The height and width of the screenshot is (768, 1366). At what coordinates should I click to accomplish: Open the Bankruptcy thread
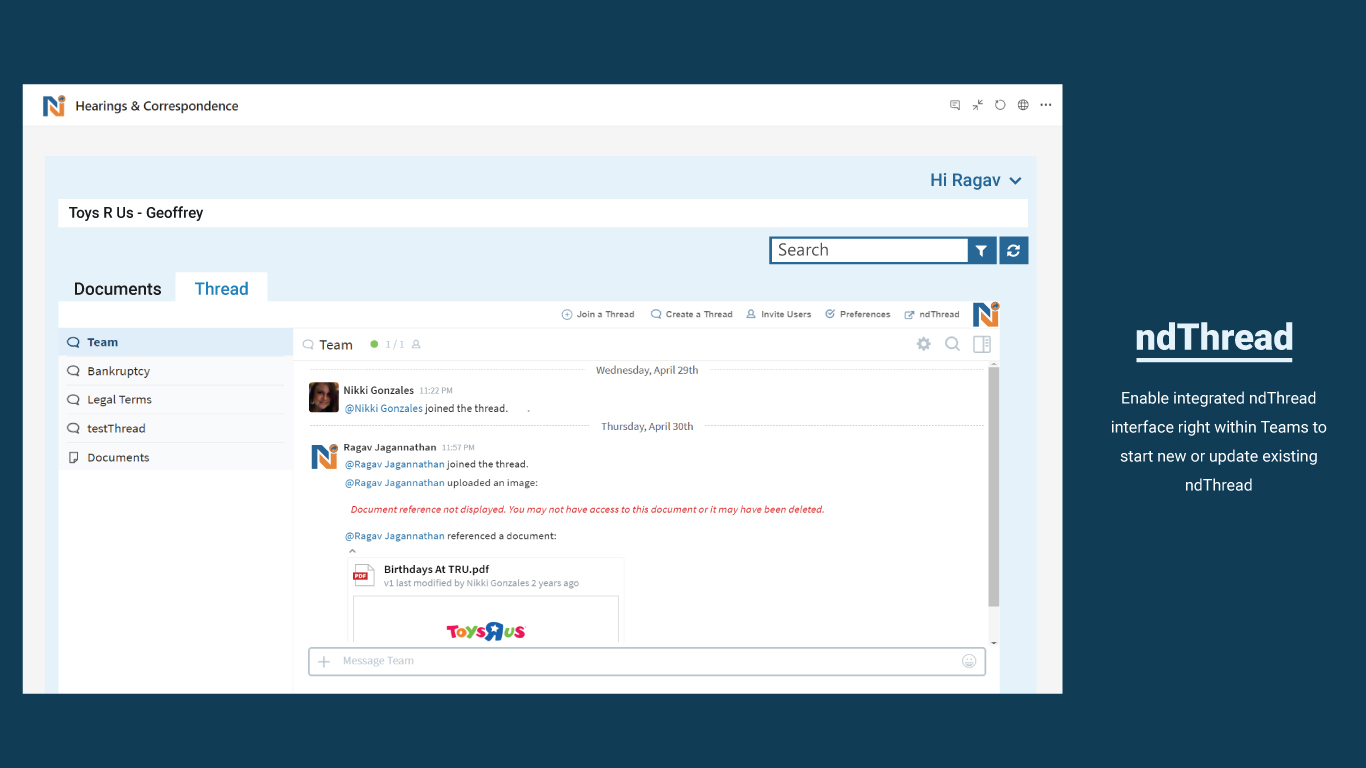(175, 371)
